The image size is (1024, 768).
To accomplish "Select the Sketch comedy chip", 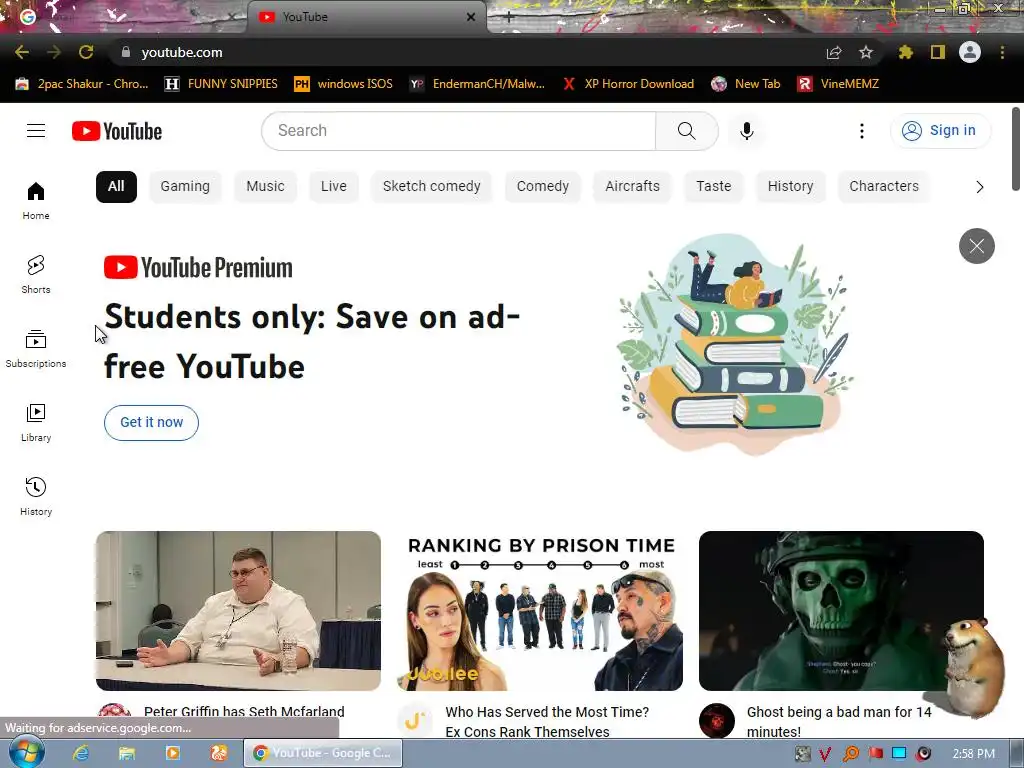I will [431, 187].
